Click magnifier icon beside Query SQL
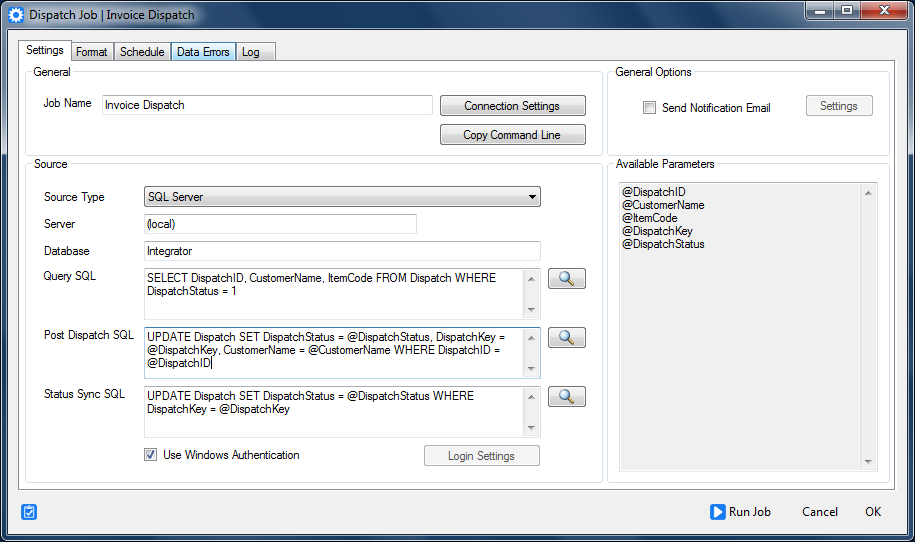 click(x=566, y=279)
